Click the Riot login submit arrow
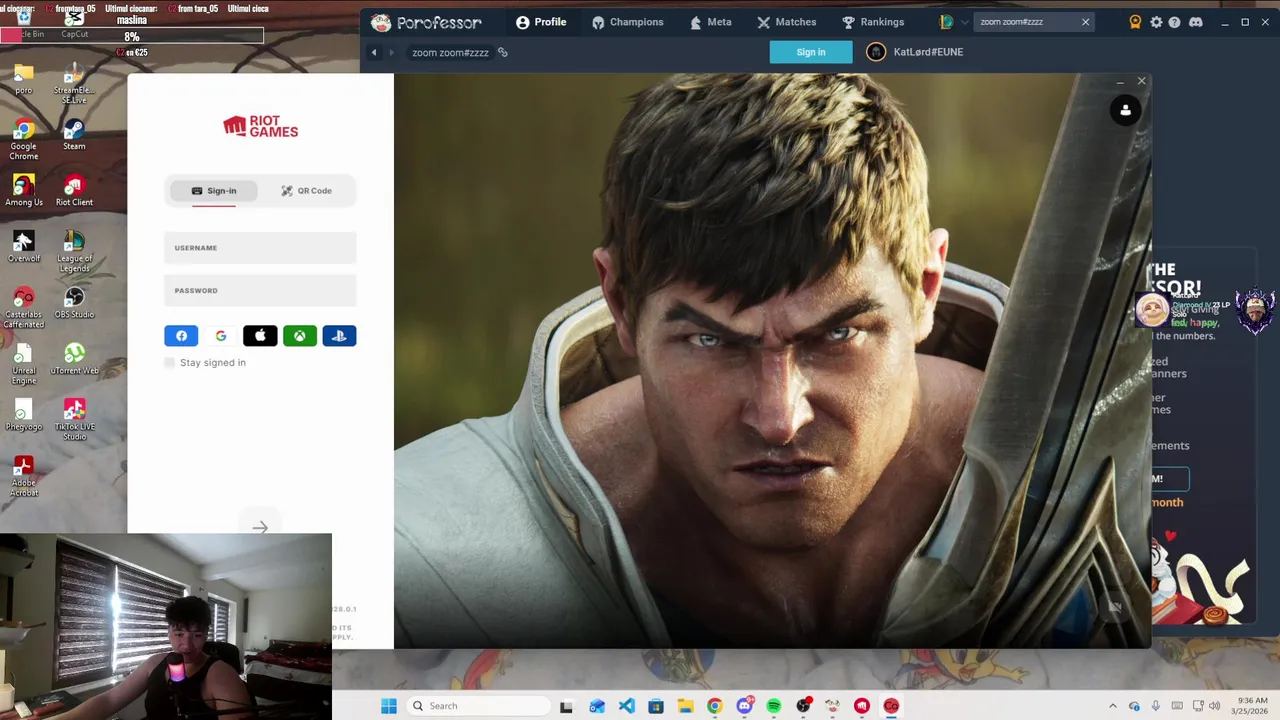Screen dimensions: 1280x720 [260, 527]
